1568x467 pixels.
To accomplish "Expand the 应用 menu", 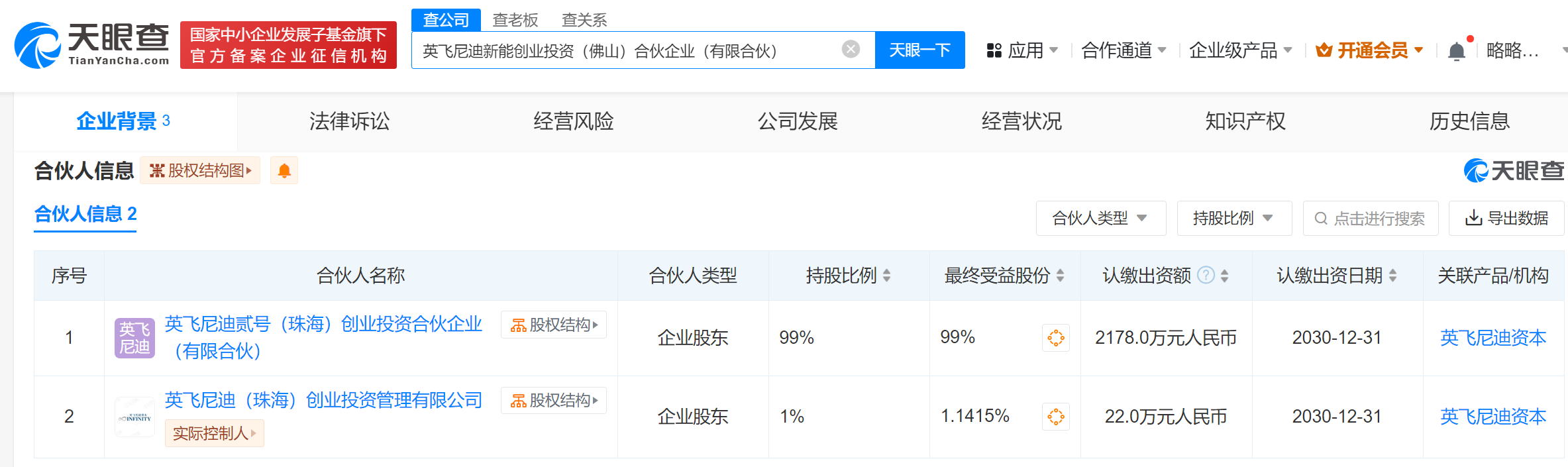I will (1022, 50).
